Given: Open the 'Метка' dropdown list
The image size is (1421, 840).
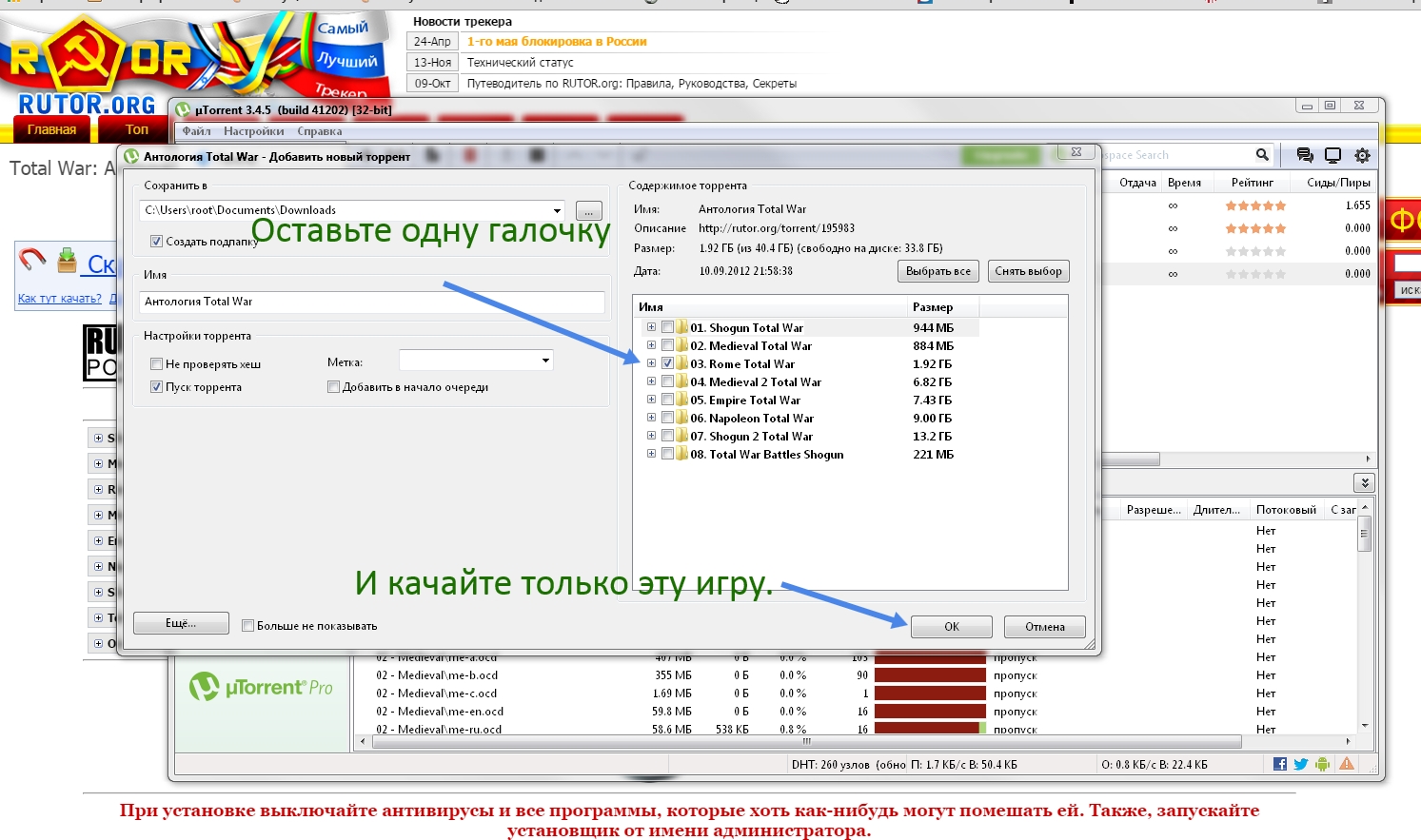Looking at the screenshot, I should 545,360.
